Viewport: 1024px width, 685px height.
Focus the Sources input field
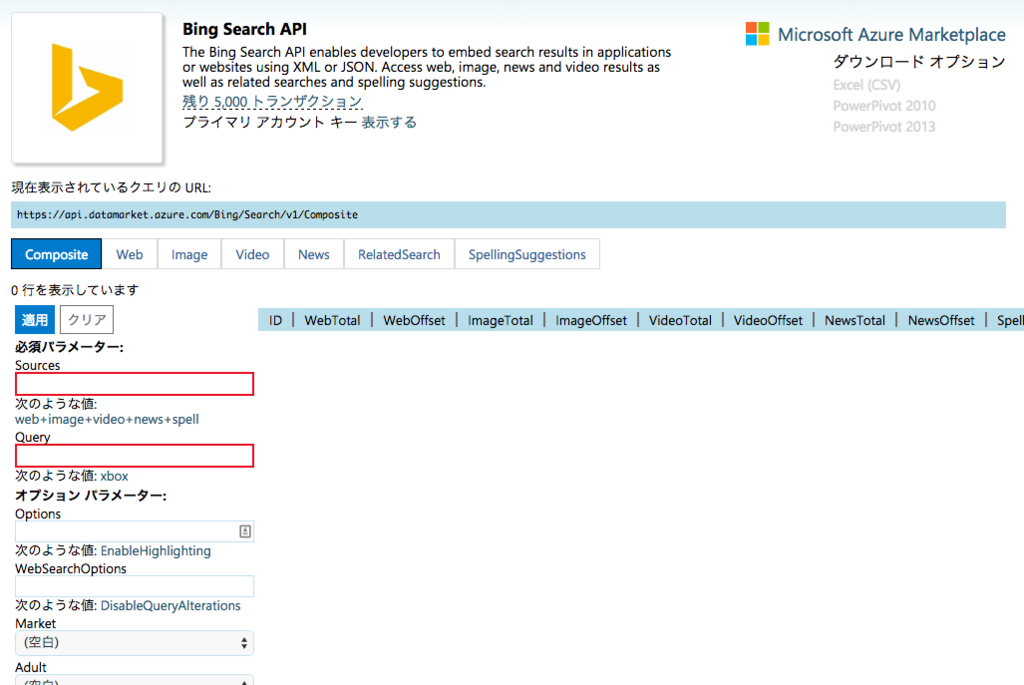pos(135,384)
